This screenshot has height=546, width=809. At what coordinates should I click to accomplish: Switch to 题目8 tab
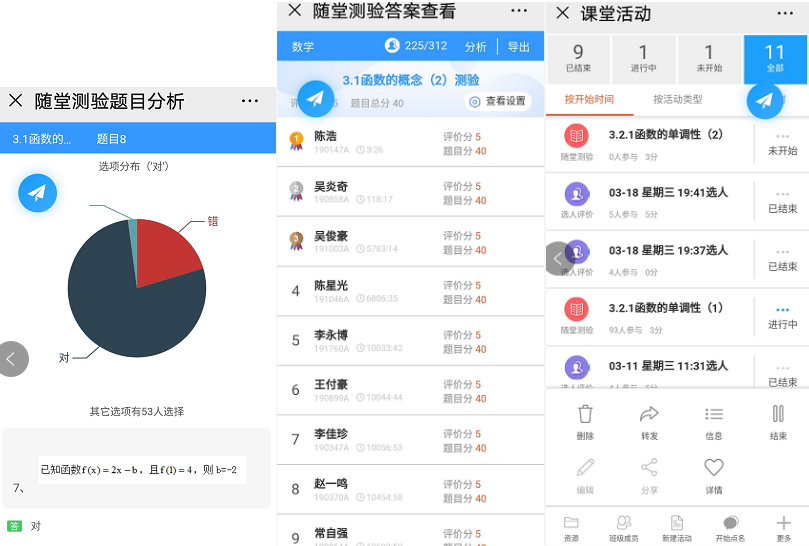(x=111, y=138)
